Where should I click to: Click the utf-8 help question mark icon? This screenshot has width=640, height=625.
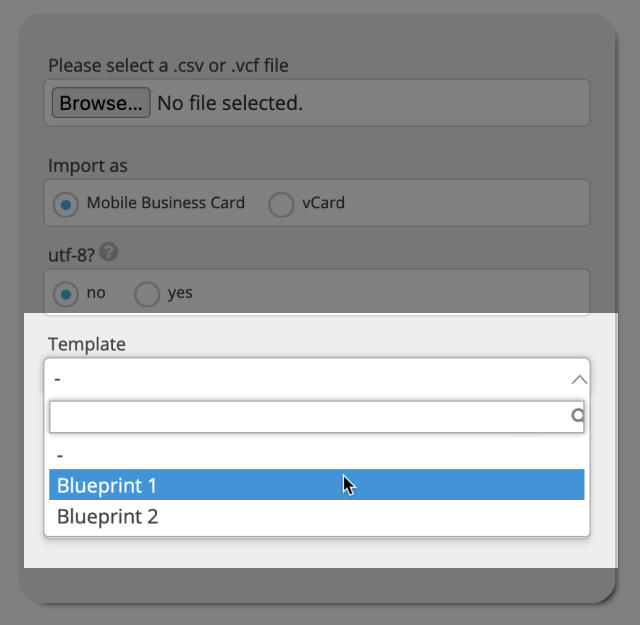coord(109,253)
